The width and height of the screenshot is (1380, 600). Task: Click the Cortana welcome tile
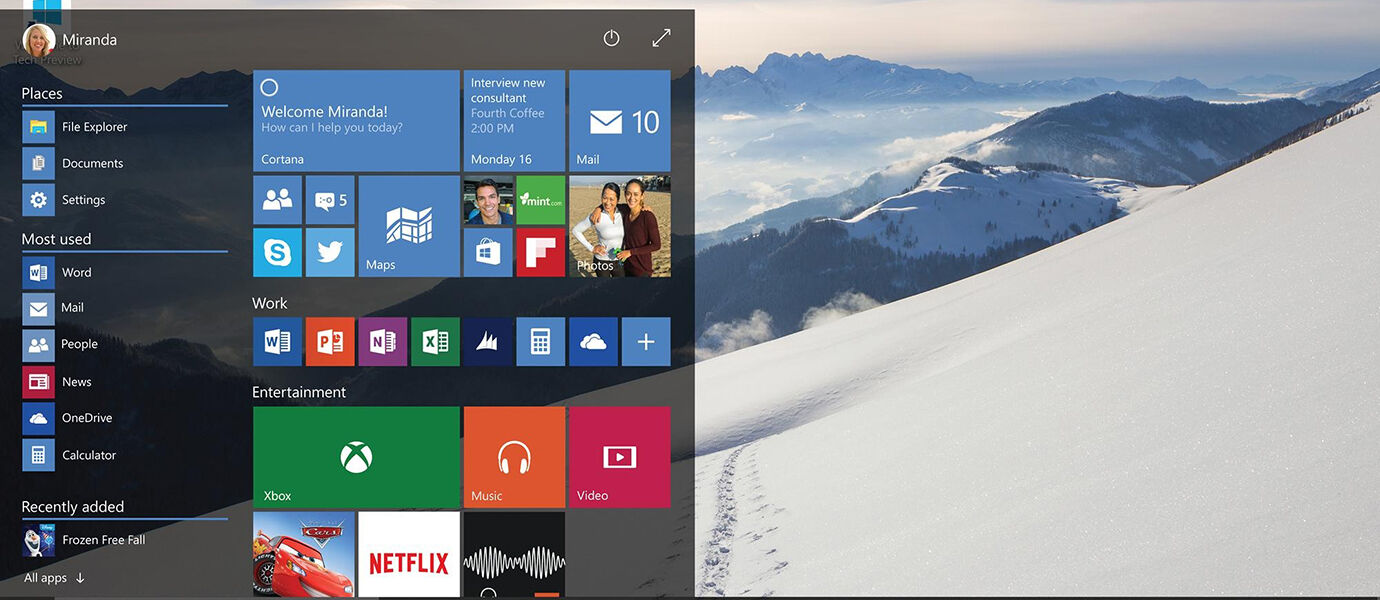click(356, 120)
